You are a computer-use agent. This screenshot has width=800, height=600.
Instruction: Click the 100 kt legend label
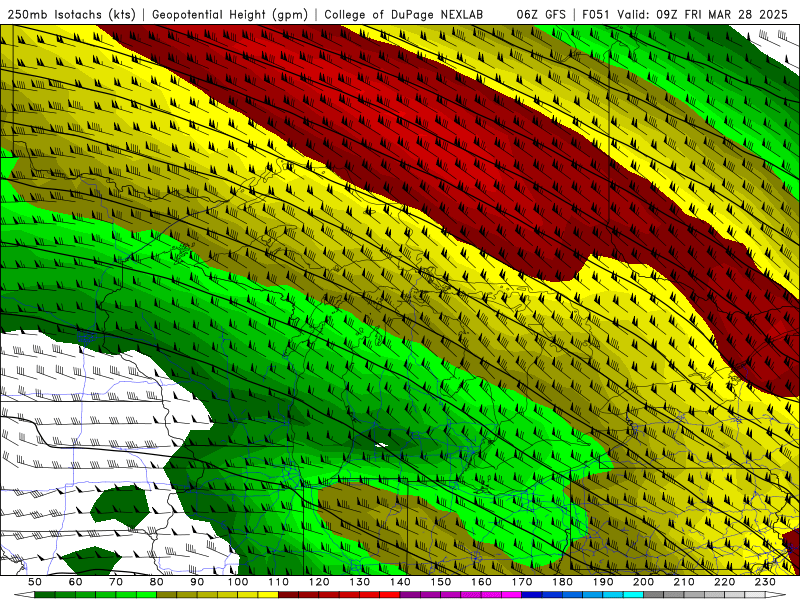pos(238,582)
